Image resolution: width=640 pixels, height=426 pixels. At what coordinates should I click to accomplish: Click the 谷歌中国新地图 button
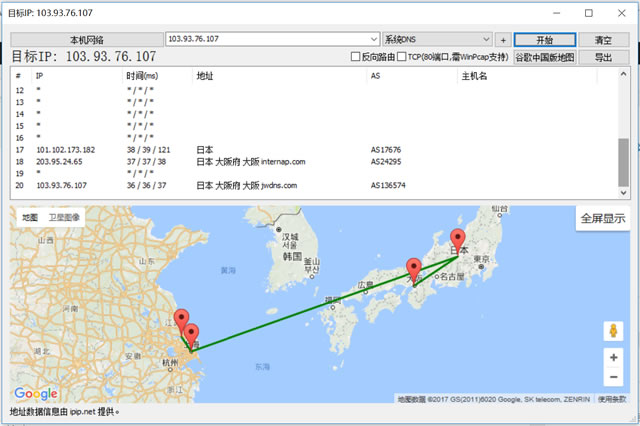pos(545,58)
